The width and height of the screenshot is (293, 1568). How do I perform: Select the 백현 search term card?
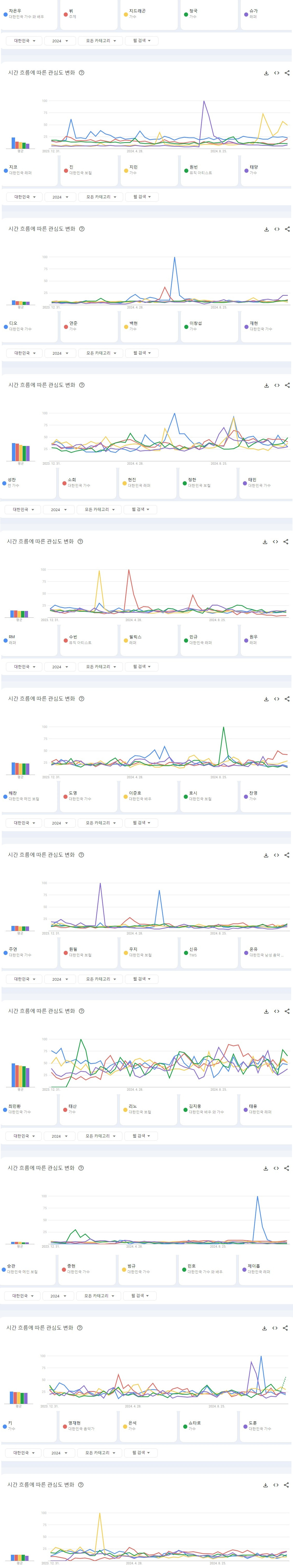pyautogui.click(x=149, y=326)
